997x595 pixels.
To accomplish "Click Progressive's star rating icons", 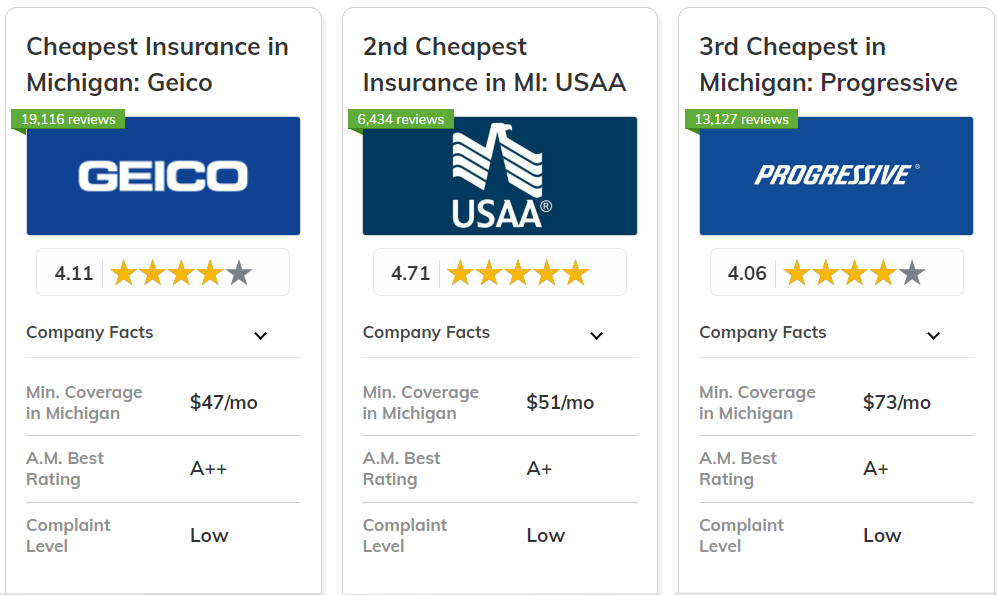I will pyautogui.click(x=853, y=271).
